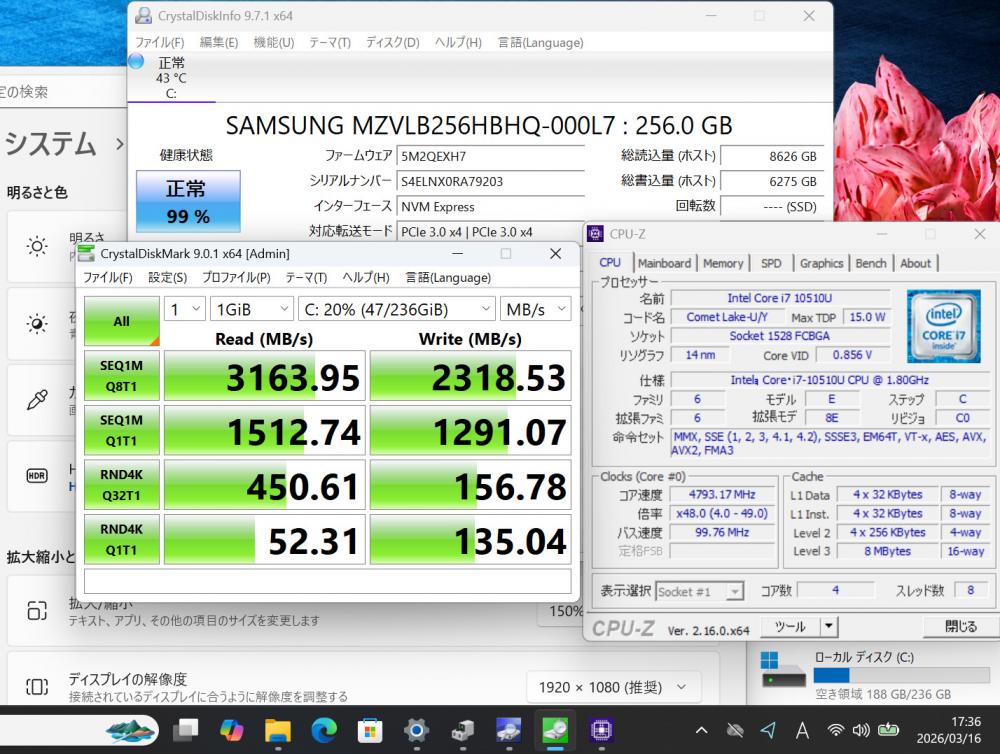Switch to CPU-Z About tab
Image resolution: width=1000 pixels, height=754 pixels.
tap(916, 263)
